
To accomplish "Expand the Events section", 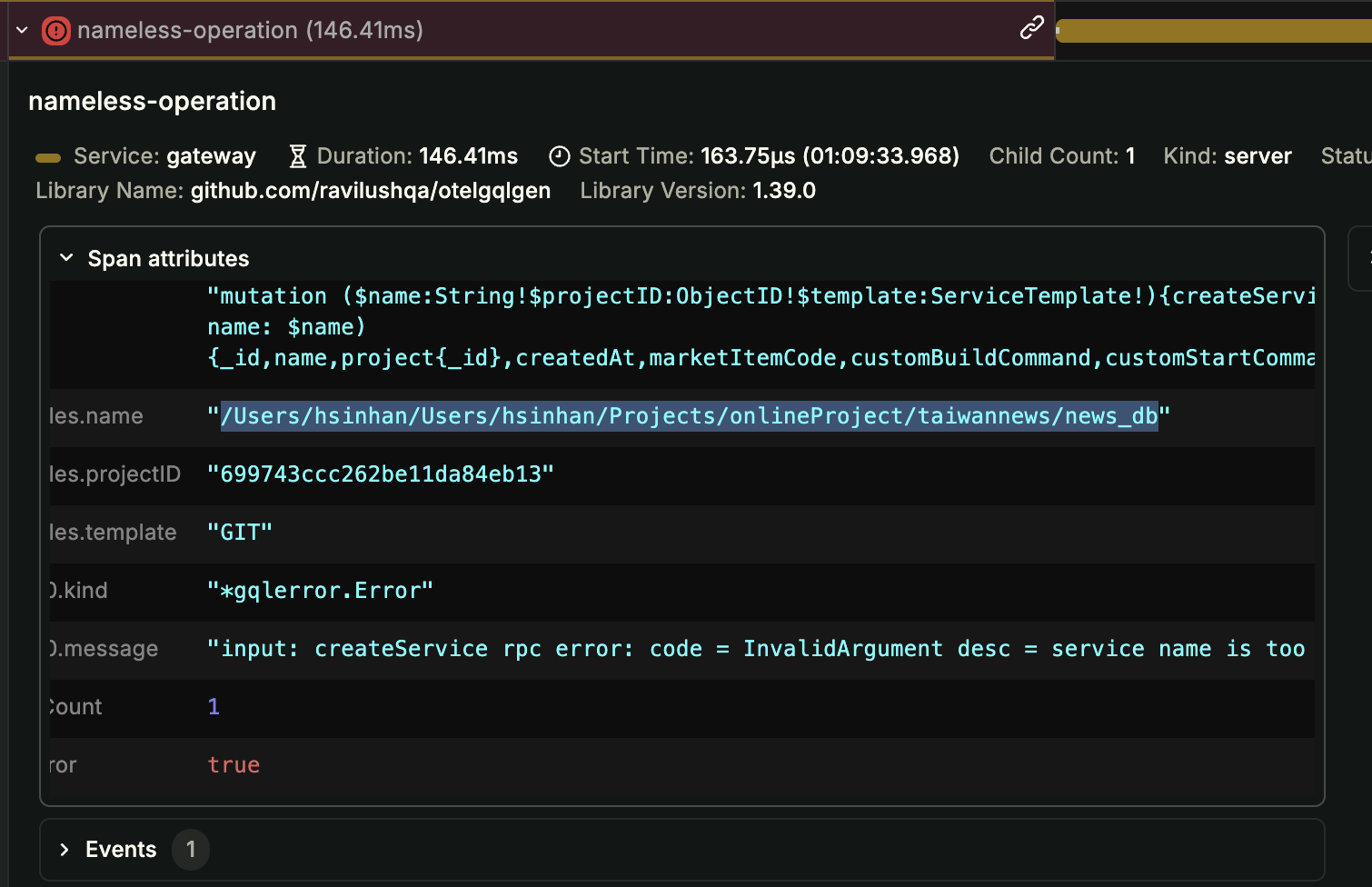I will (65, 849).
